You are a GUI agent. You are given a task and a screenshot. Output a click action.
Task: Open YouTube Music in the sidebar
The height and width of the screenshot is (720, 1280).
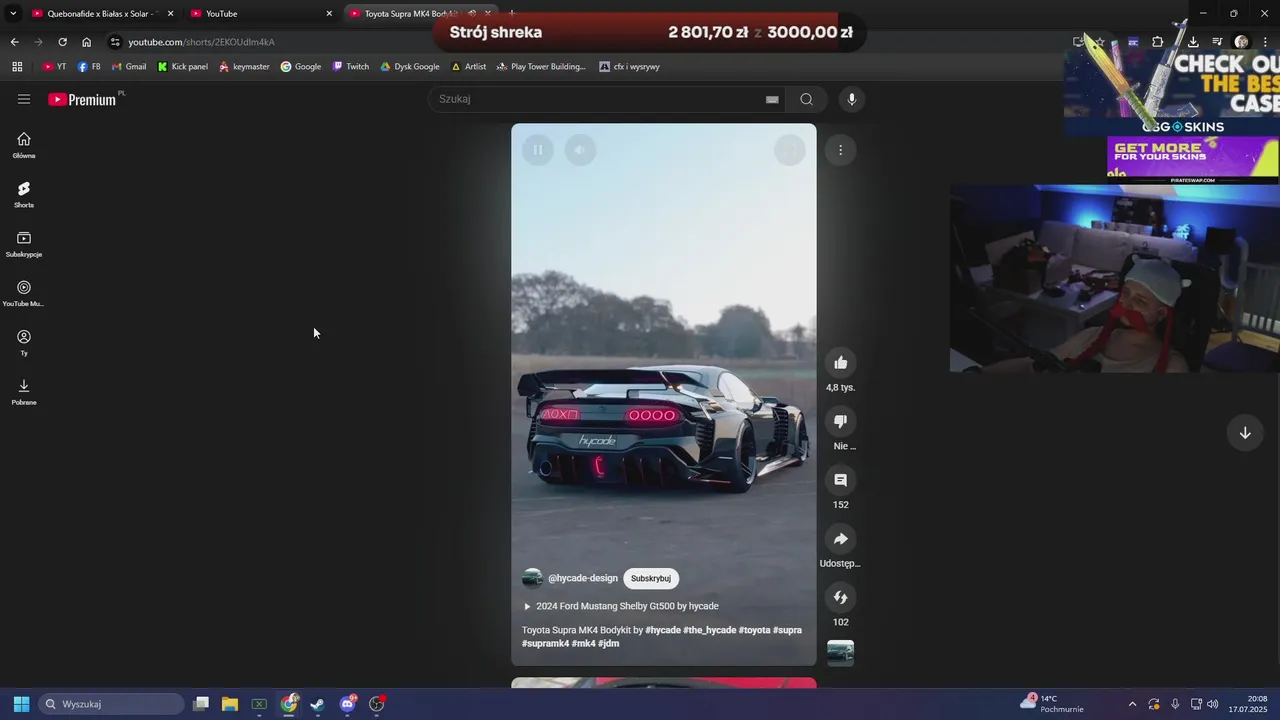tap(24, 293)
